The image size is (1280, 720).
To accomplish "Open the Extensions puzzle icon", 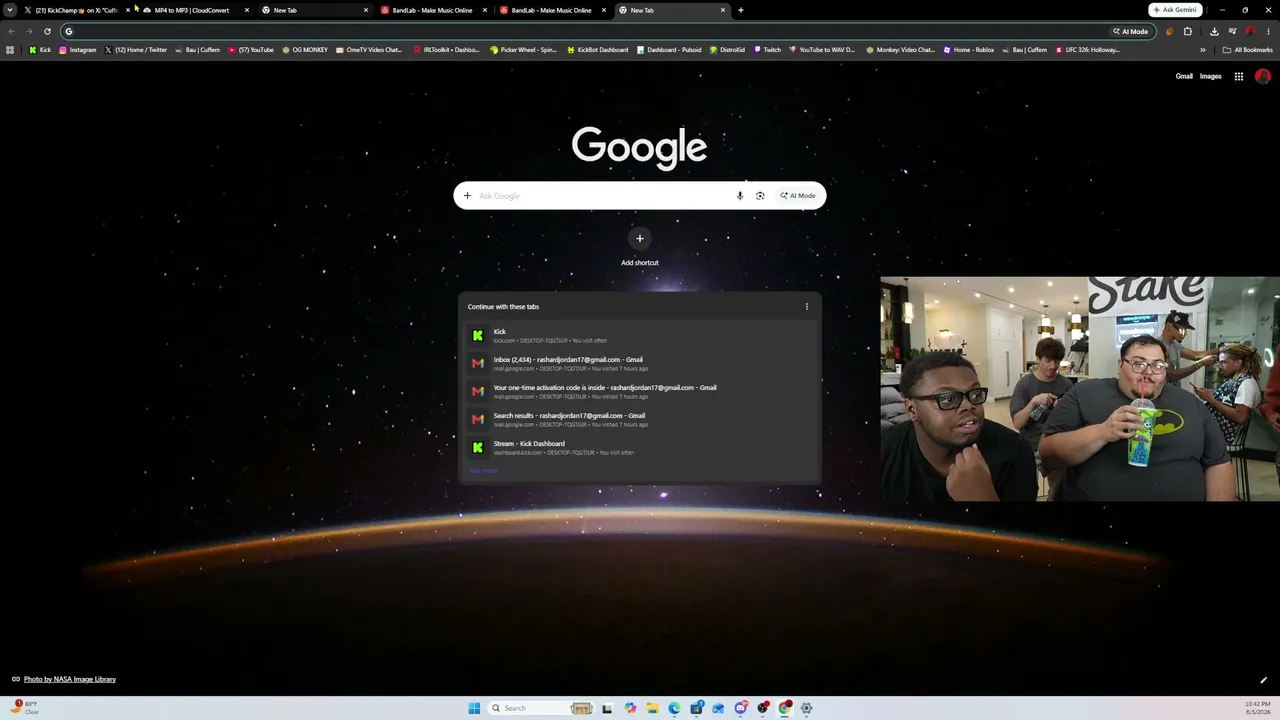I will (x=1188, y=31).
